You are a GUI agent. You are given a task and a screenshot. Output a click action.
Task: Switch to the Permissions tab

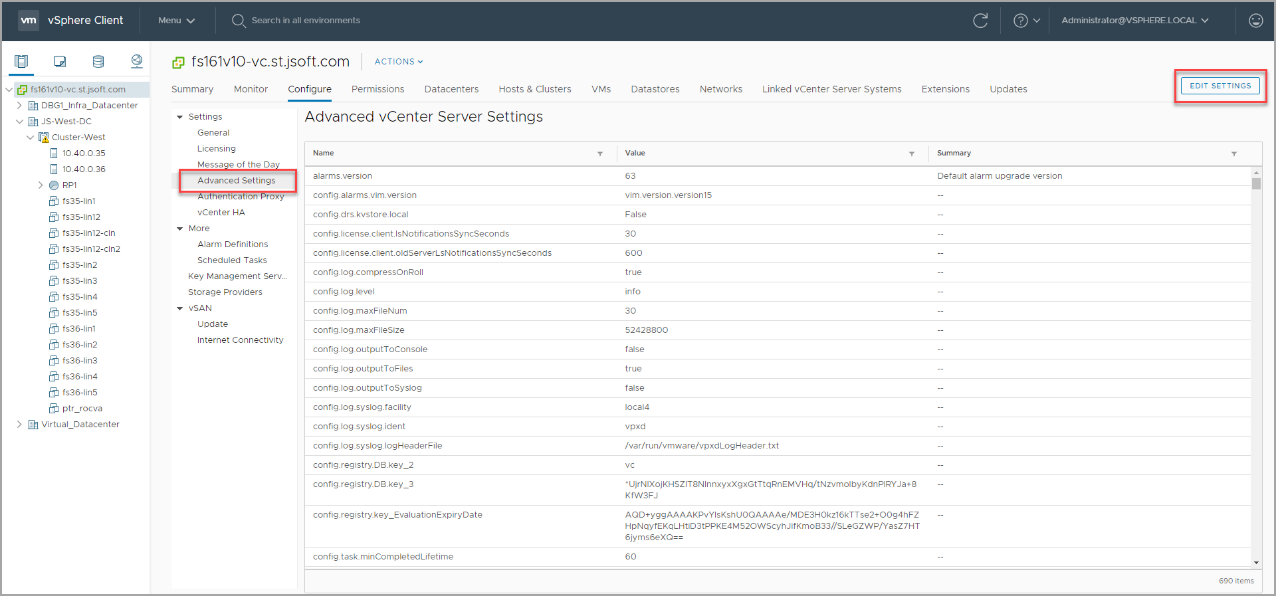click(377, 89)
